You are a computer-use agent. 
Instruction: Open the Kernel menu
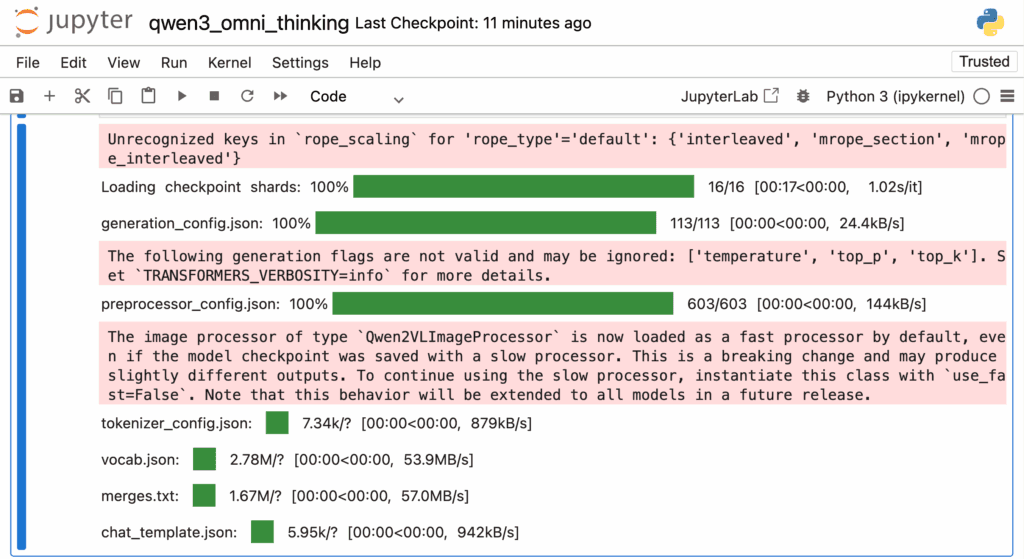tap(229, 62)
